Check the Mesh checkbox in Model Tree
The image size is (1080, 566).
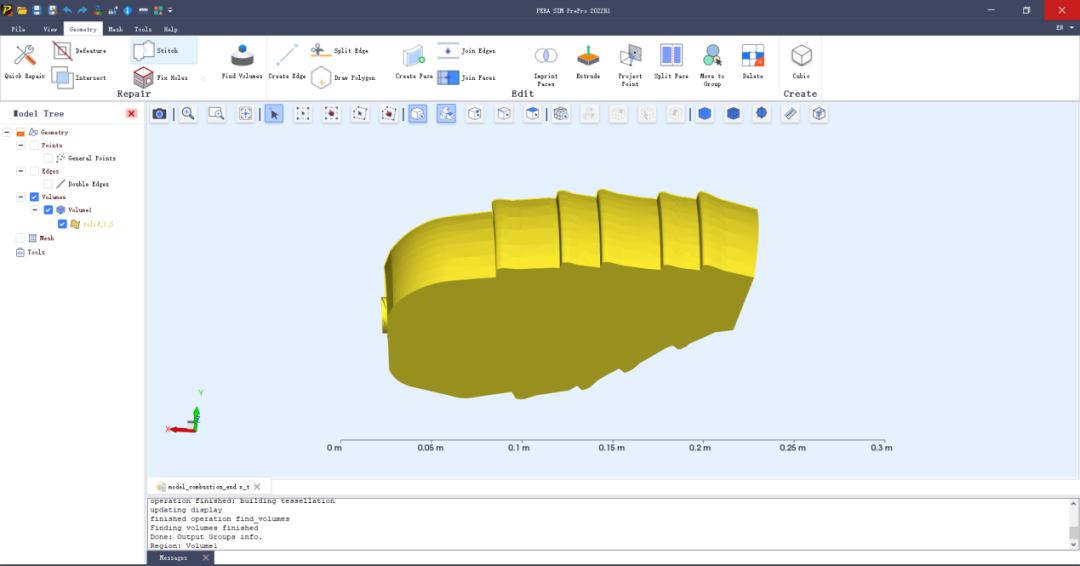click(20, 238)
